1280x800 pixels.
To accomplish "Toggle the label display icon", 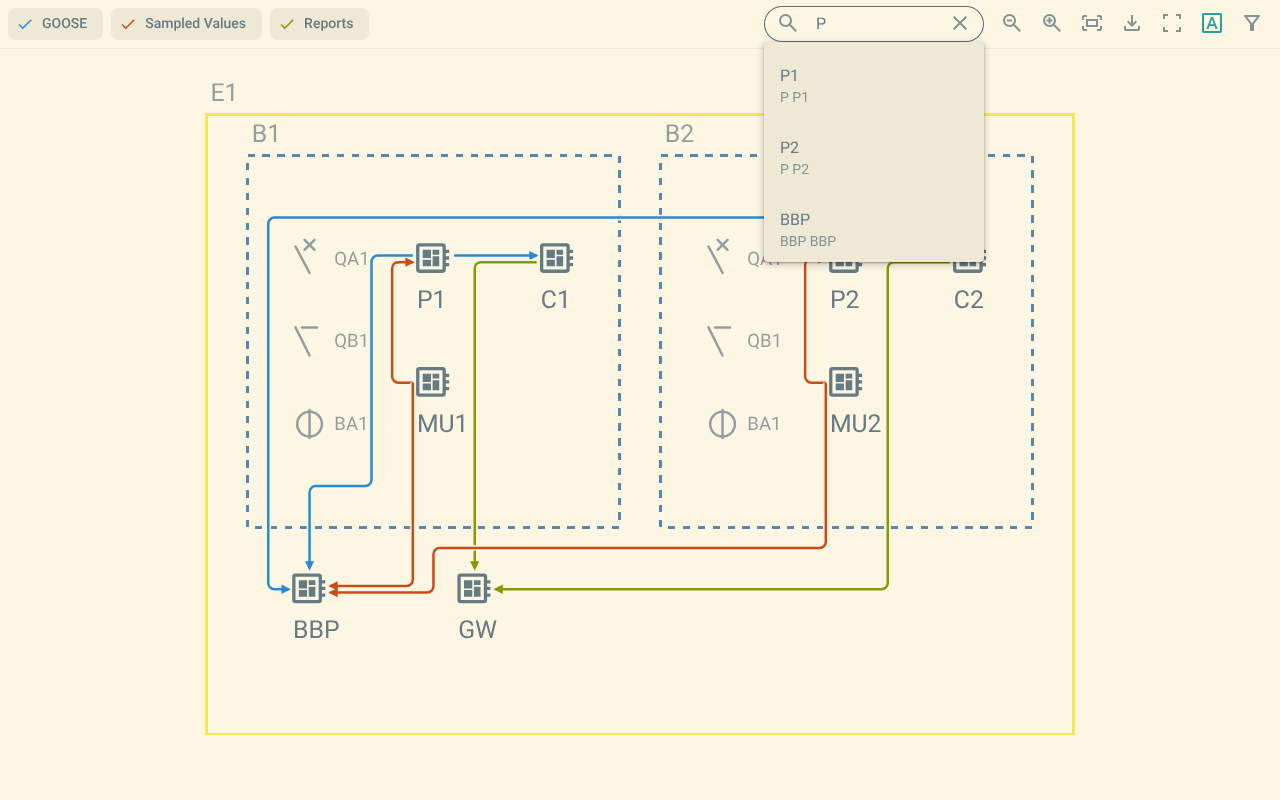I will (1212, 23).
